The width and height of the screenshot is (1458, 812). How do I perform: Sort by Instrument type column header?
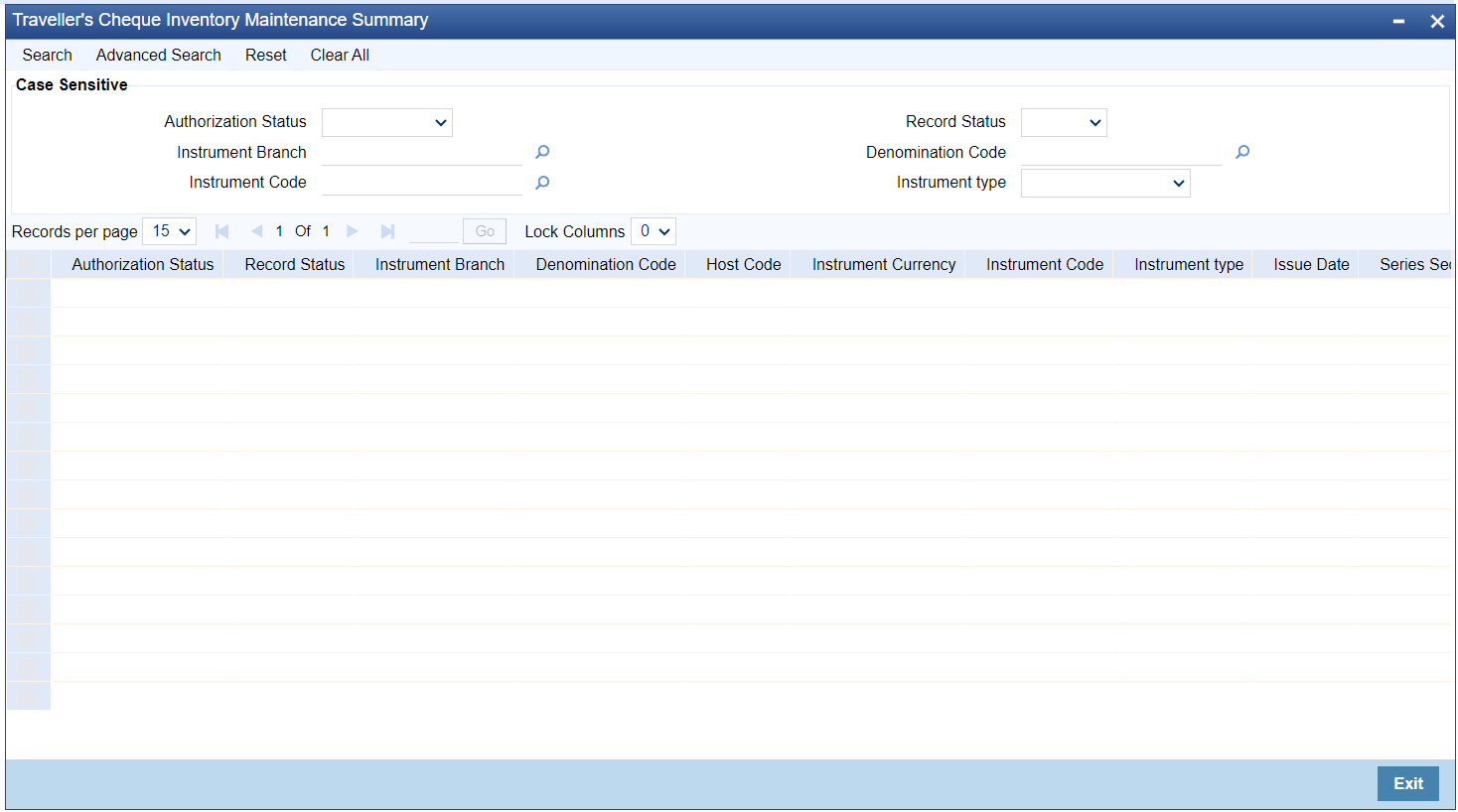[1189, 264]
